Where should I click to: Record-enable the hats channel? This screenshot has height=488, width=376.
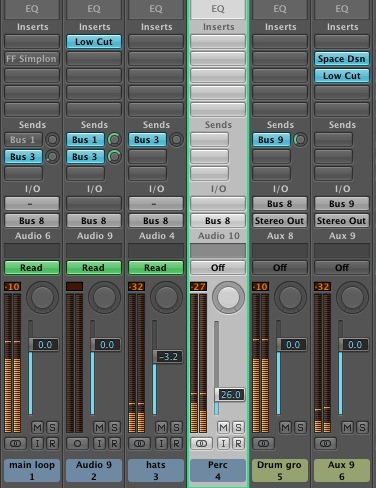(x=176, y=443)
